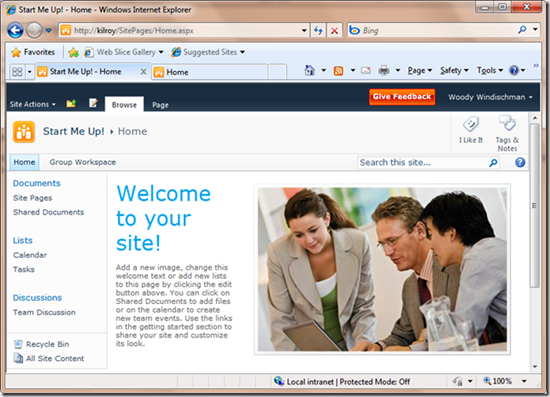Click the orange site logo icon
Image resolution: width=550 pixels, height=397 pixels.
[x=24, y=132]
